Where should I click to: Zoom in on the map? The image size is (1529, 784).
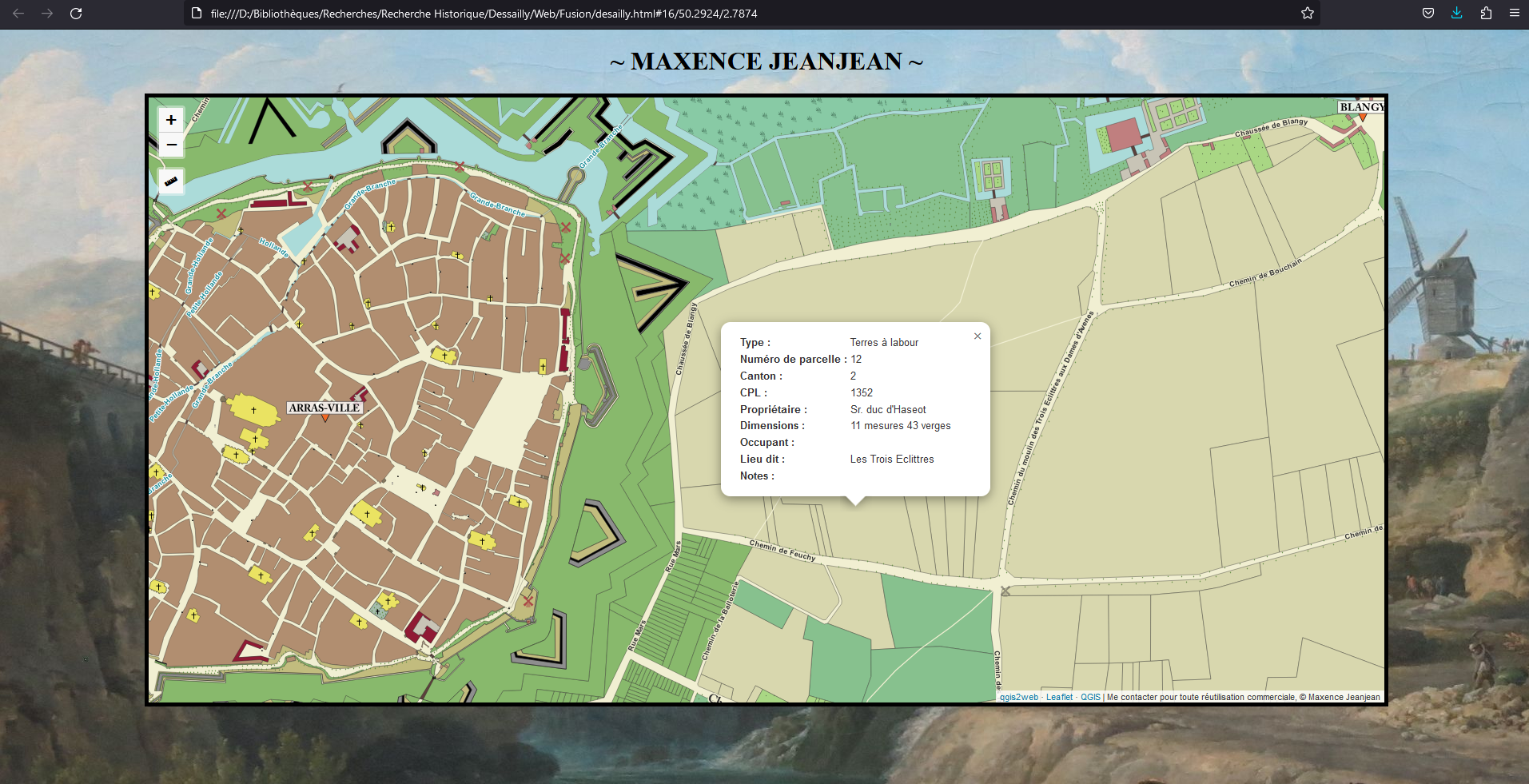pyautogui.click(x=171, y=120)
